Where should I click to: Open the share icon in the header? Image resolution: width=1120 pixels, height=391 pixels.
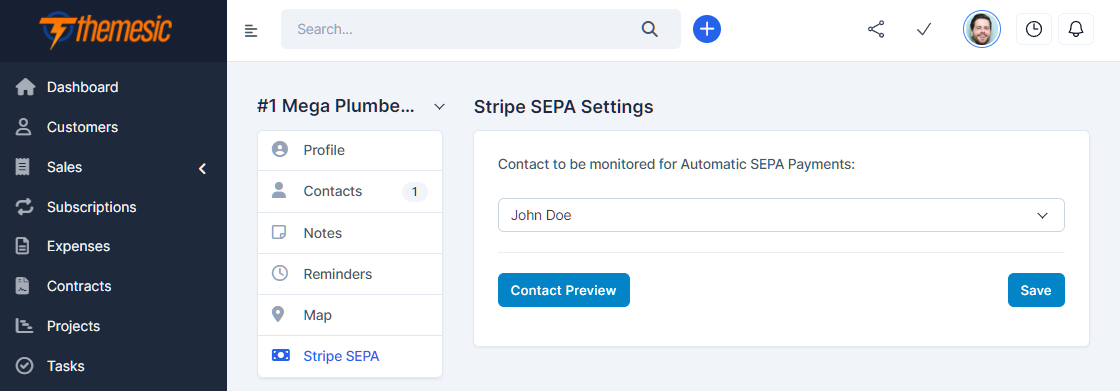(x=876, y=29)
